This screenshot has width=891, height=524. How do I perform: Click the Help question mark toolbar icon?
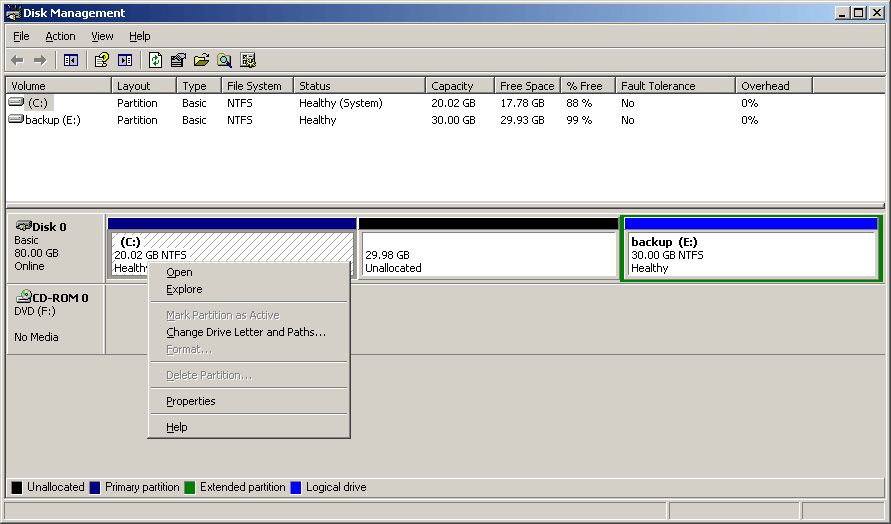click(101, 60)
